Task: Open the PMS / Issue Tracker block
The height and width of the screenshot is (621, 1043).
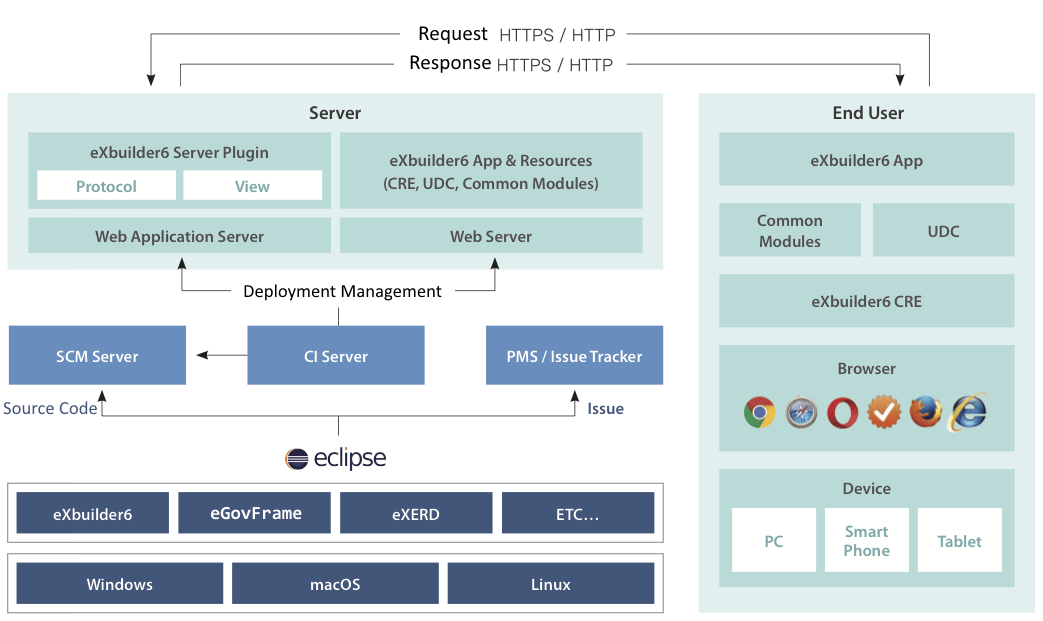Action: pos(574,356)
